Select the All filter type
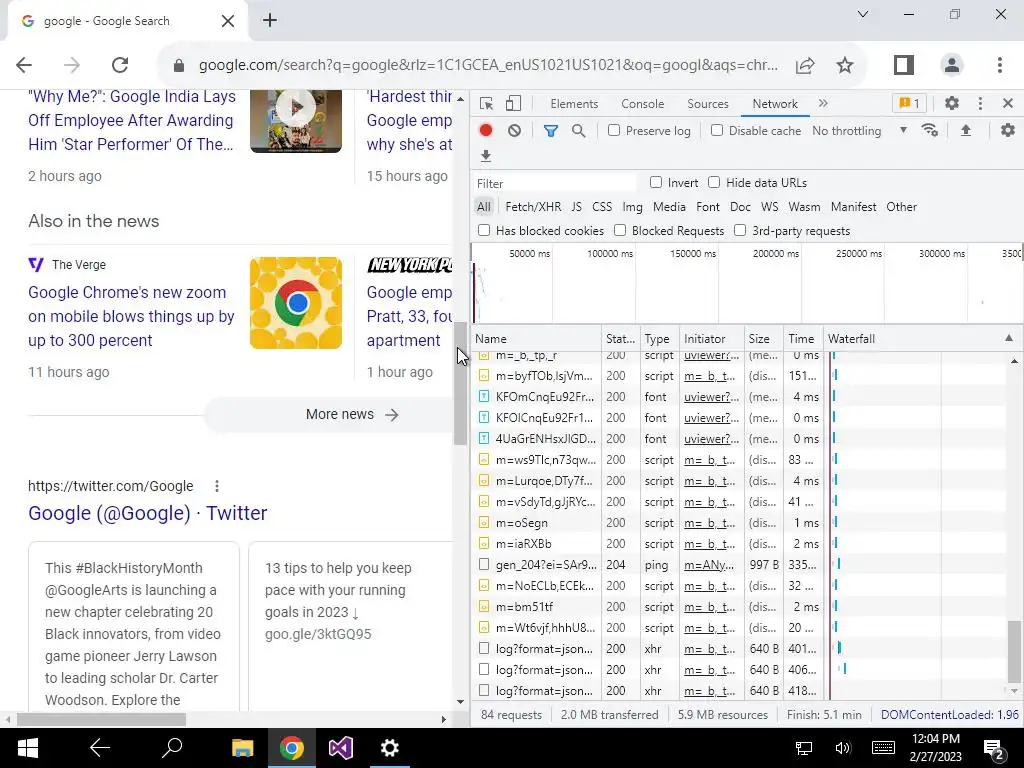Screen dimensions: 1024x768 483,207
